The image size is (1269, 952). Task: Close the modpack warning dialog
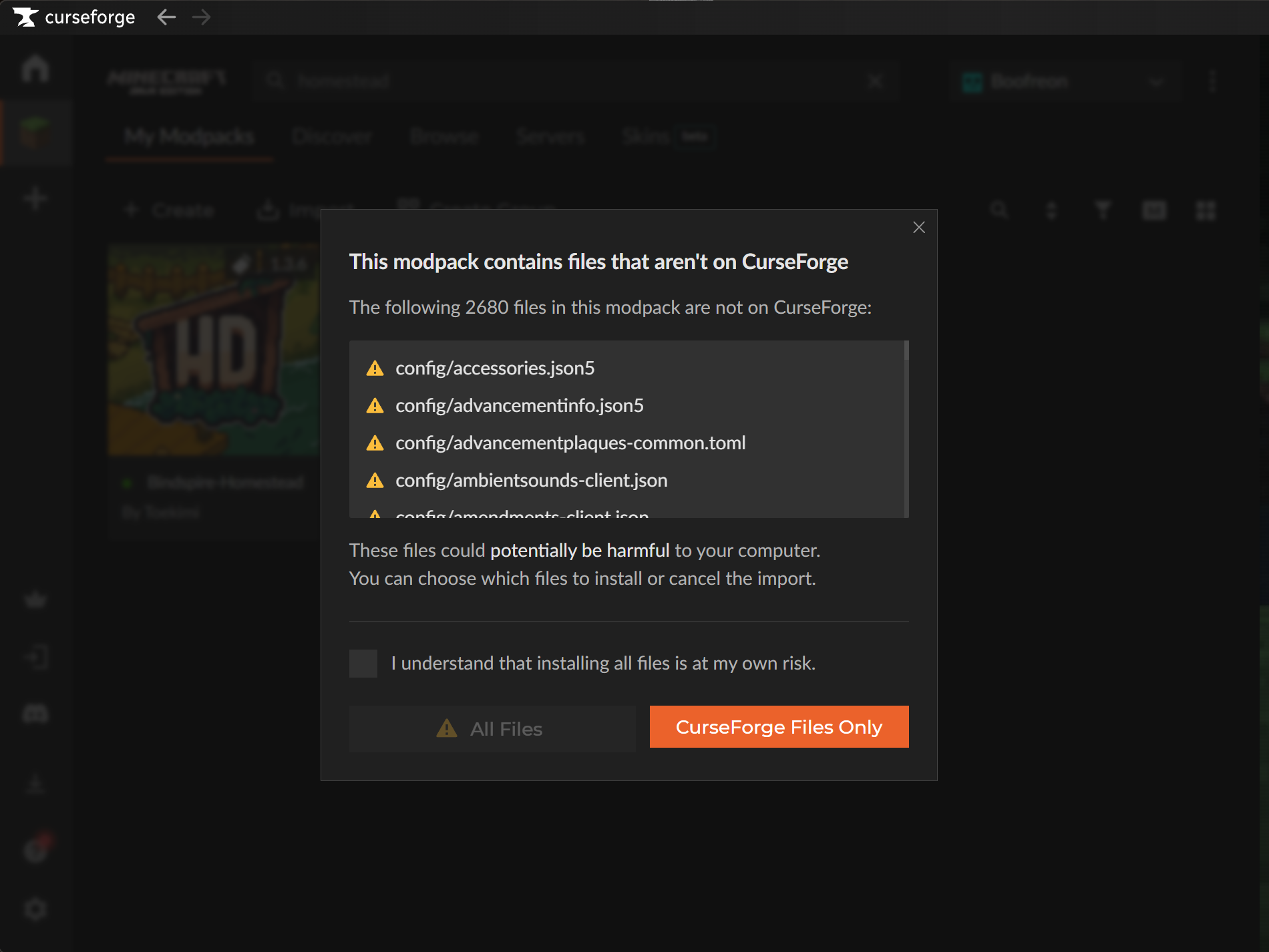click(x=919, y=227)
